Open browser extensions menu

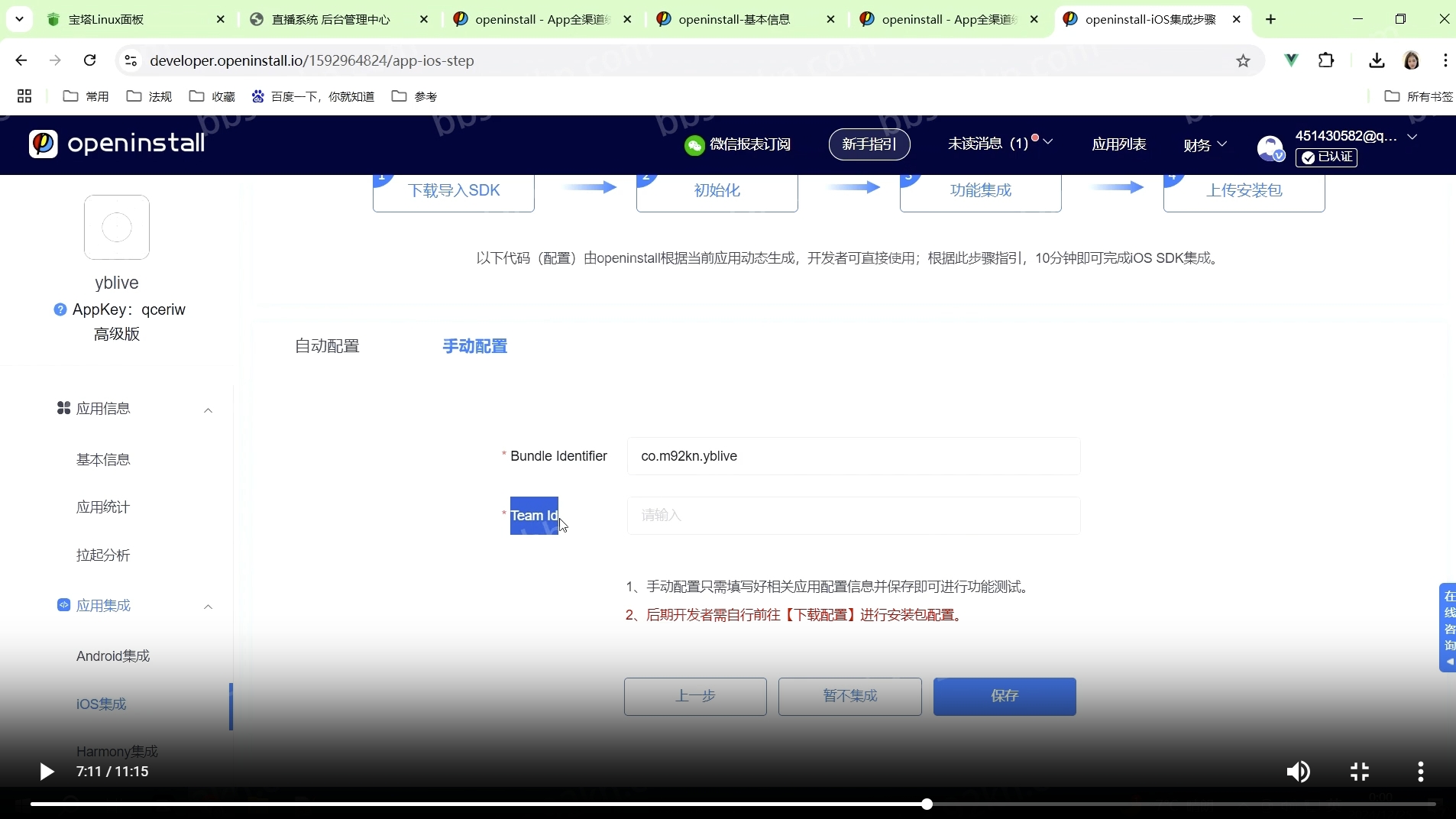click(1327, 60)
